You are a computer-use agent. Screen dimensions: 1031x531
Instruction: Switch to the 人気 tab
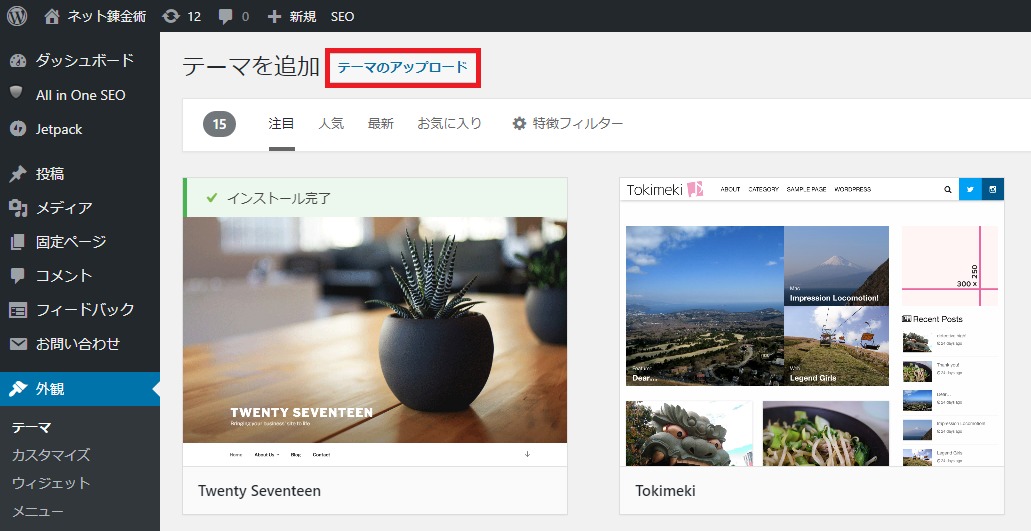tap(331, 123)
